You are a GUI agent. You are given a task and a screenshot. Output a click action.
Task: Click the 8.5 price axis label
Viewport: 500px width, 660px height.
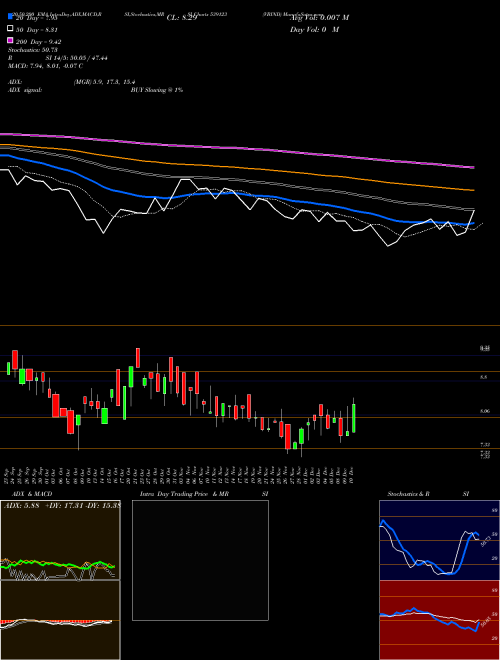click(484, 378)
